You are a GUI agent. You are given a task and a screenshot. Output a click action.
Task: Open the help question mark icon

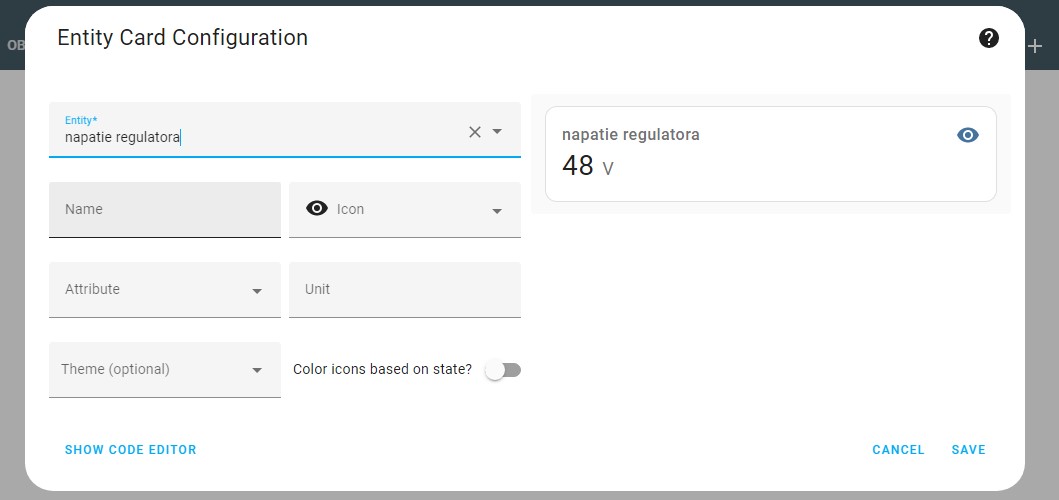click(x=989, y=39)
